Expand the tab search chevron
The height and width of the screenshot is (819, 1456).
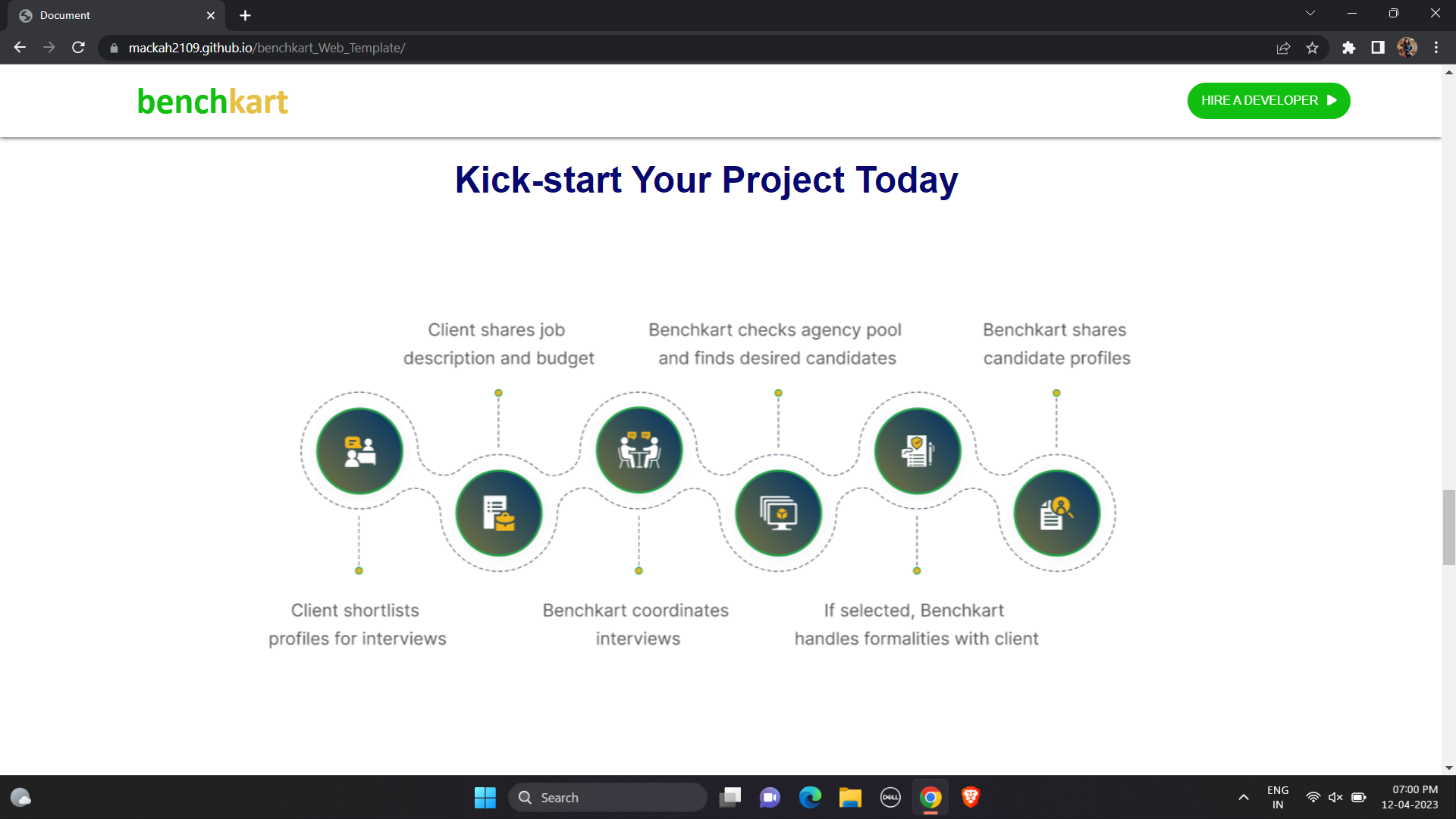1310,14
